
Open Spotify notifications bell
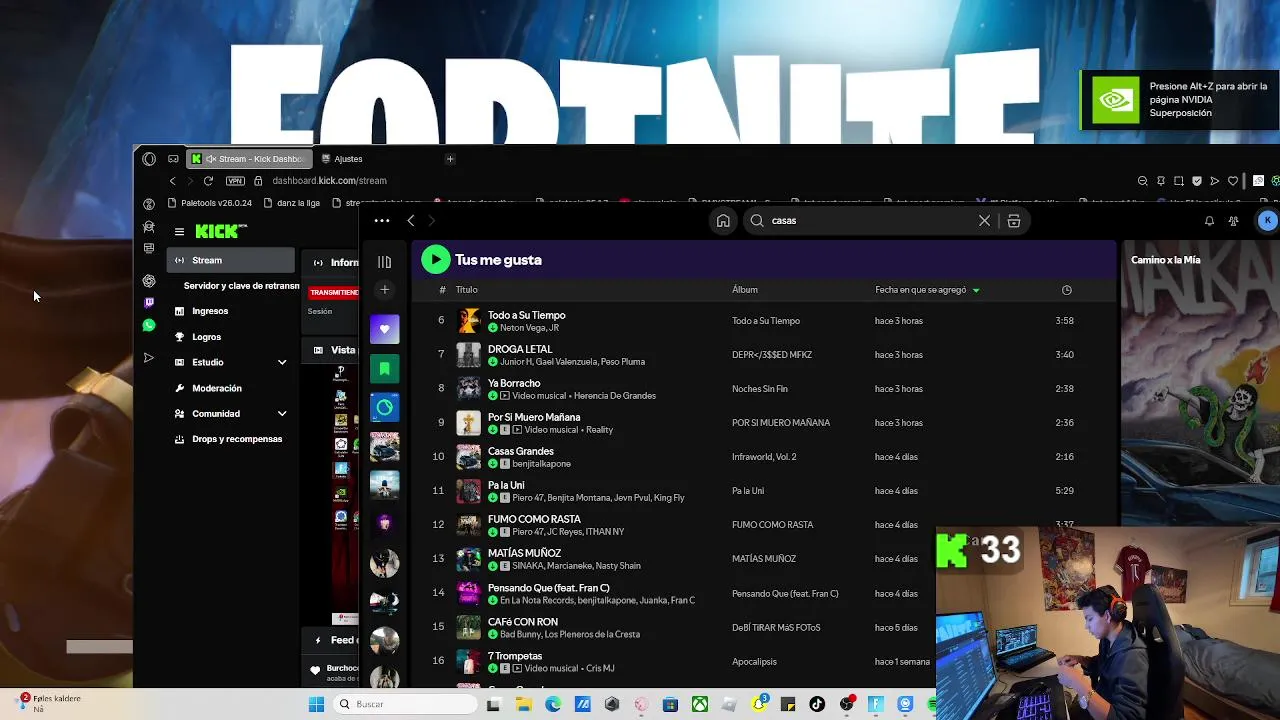coord(1209,221)
